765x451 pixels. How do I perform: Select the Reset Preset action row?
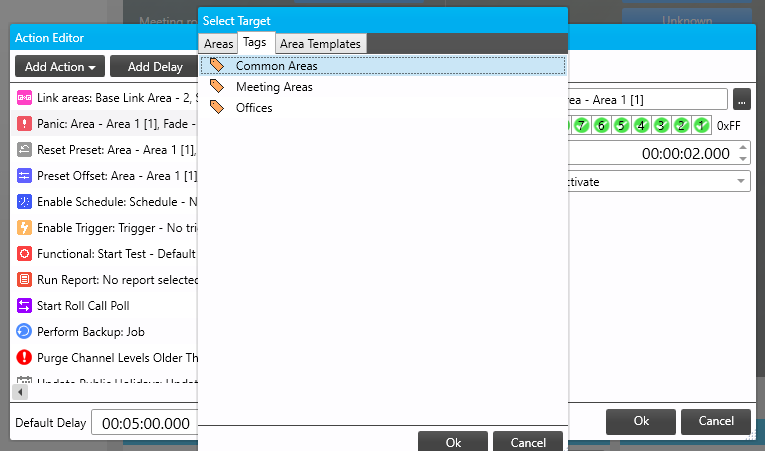(x=104, y=149)
